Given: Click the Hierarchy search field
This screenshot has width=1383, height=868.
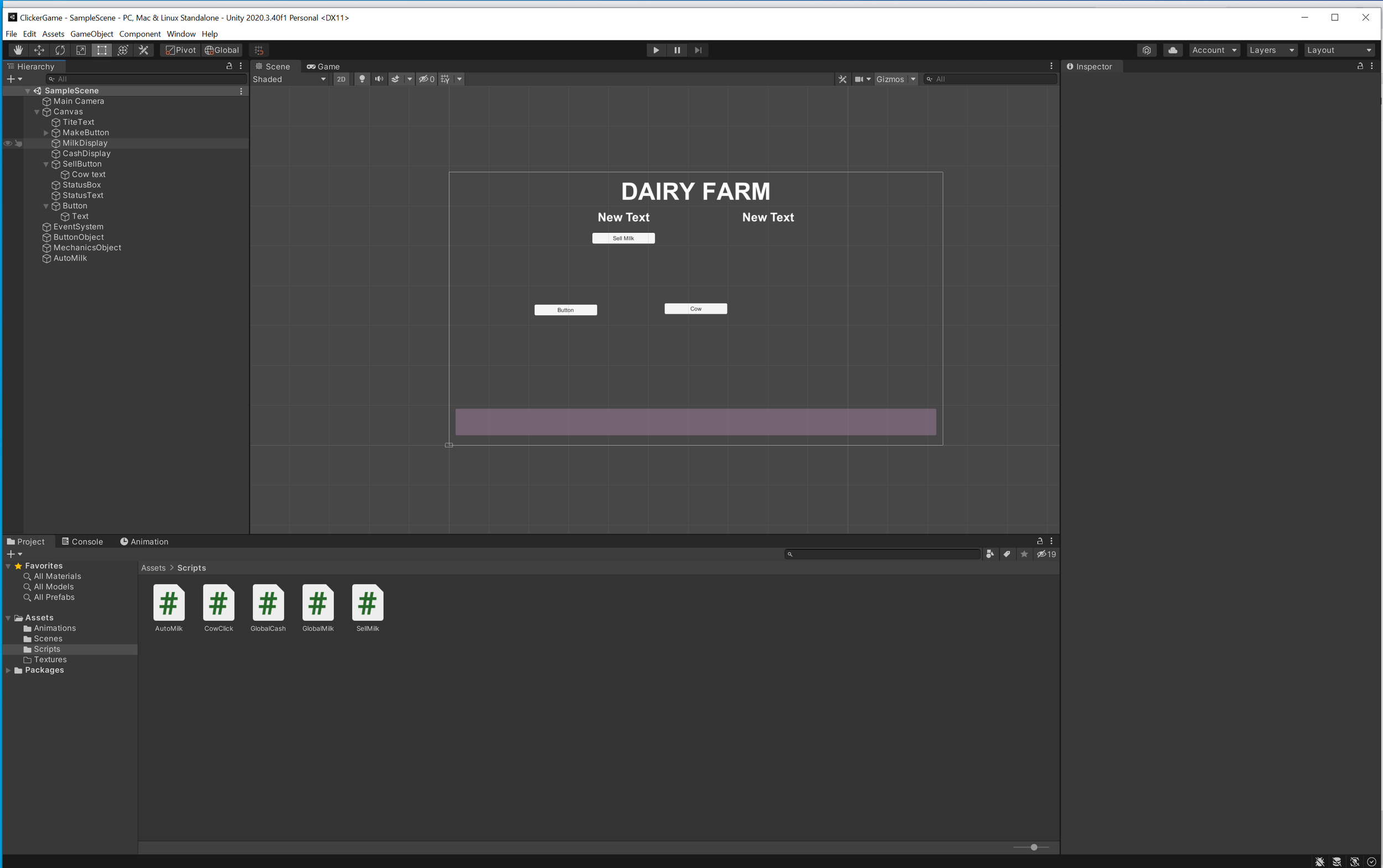Looking at the screenshot, I should [147, 79].
